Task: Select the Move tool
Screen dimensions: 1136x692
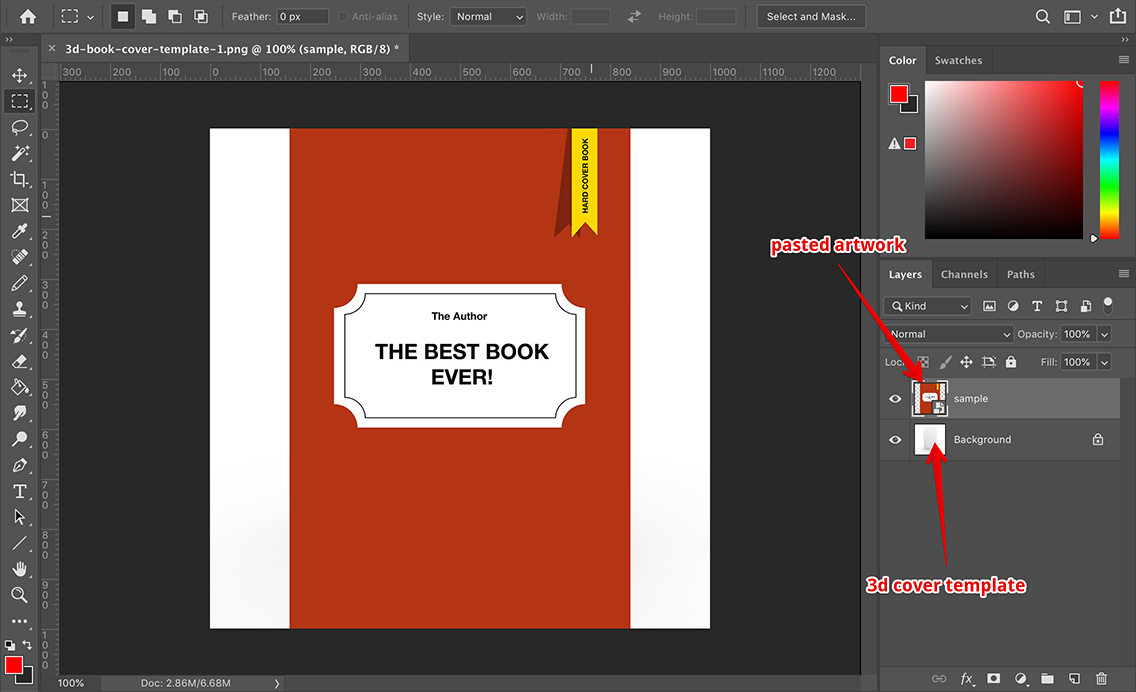Action: click(20, 74)
